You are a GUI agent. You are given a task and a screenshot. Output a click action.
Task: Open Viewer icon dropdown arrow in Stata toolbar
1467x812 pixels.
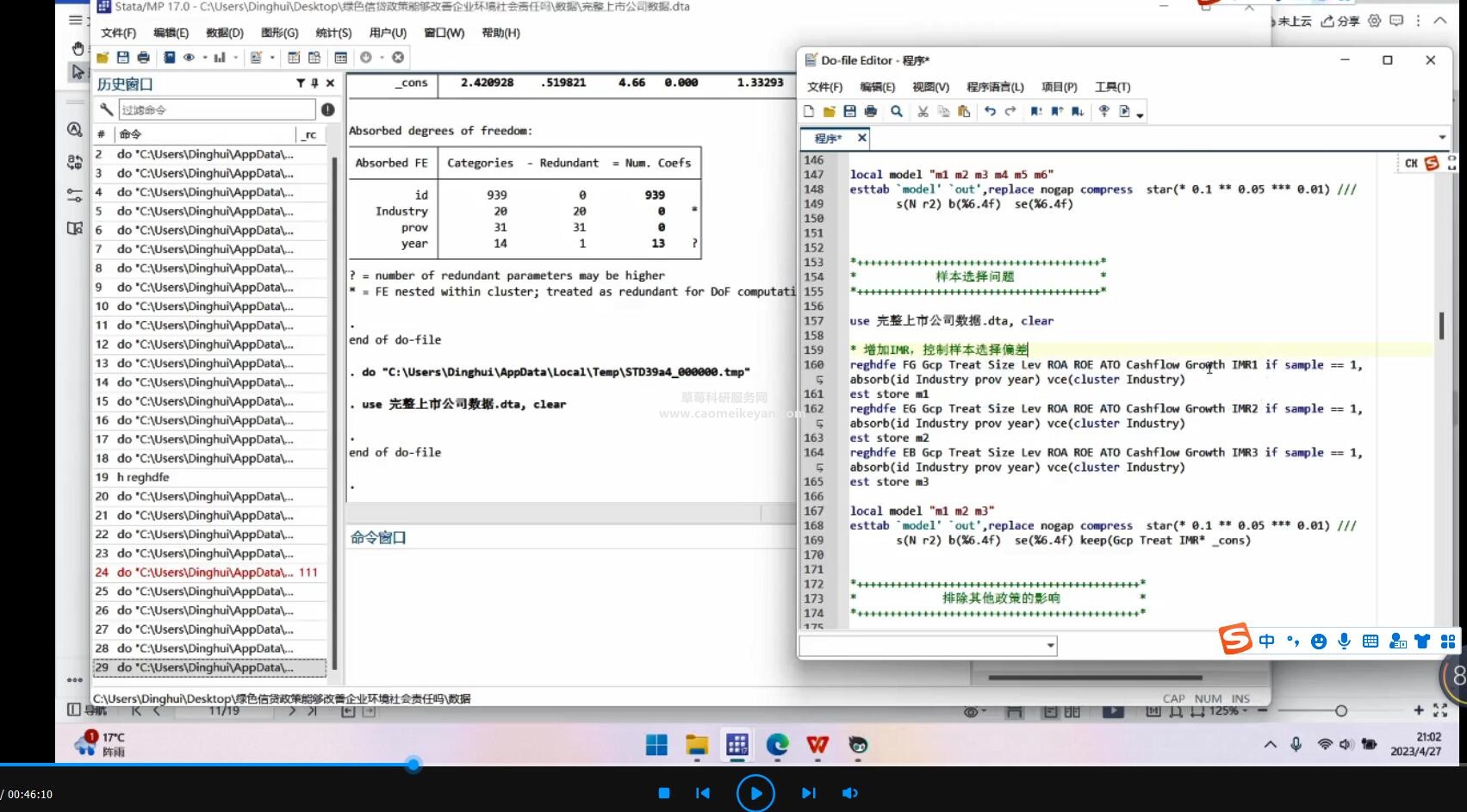205,58
